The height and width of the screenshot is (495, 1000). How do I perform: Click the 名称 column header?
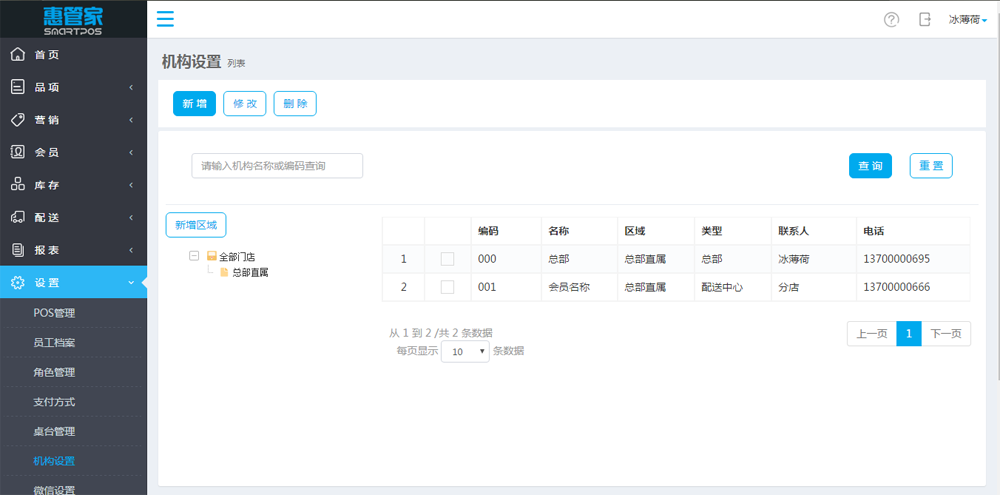[558, 231]
